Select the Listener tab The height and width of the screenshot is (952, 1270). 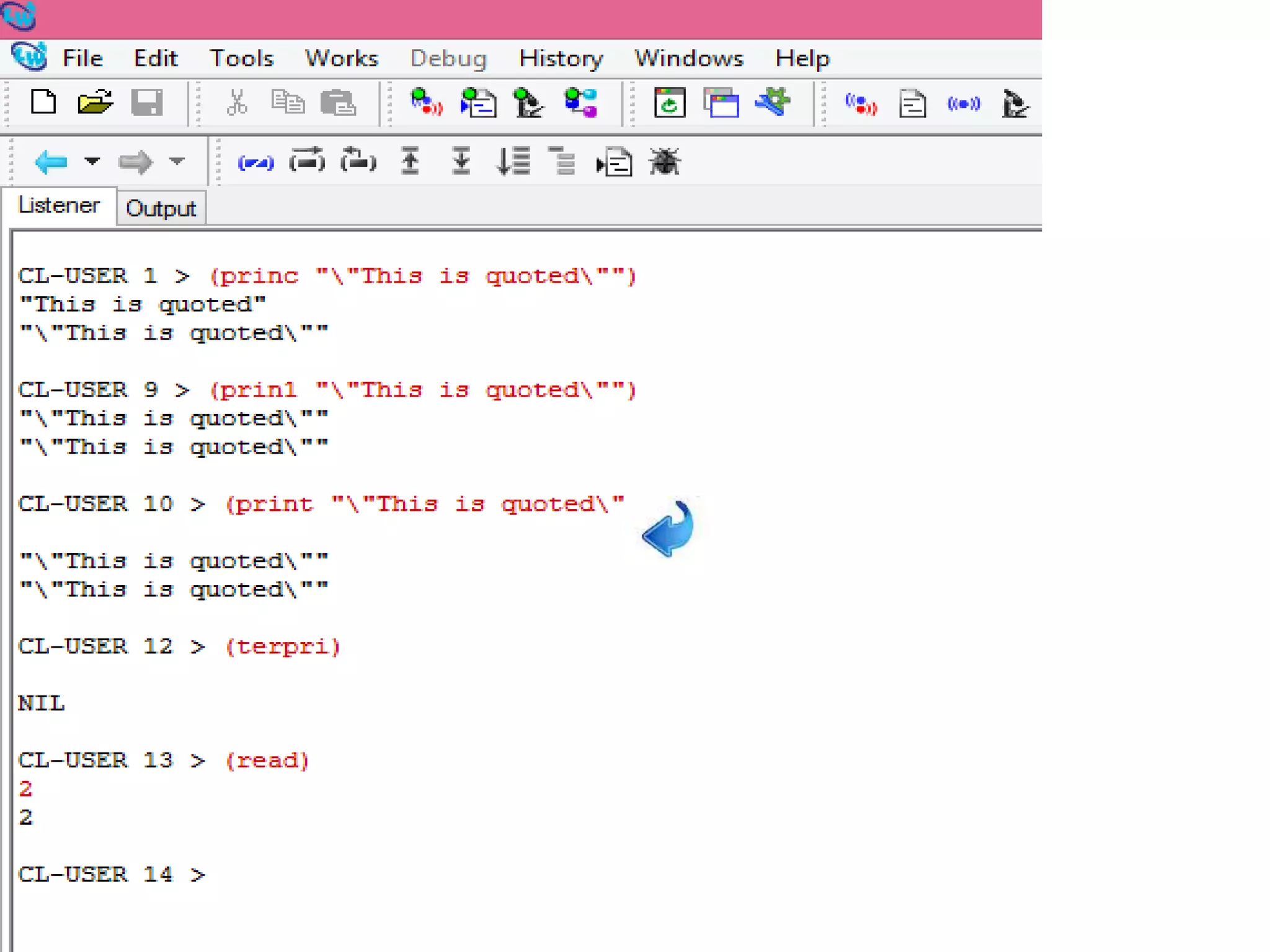(x=59, y=205)
